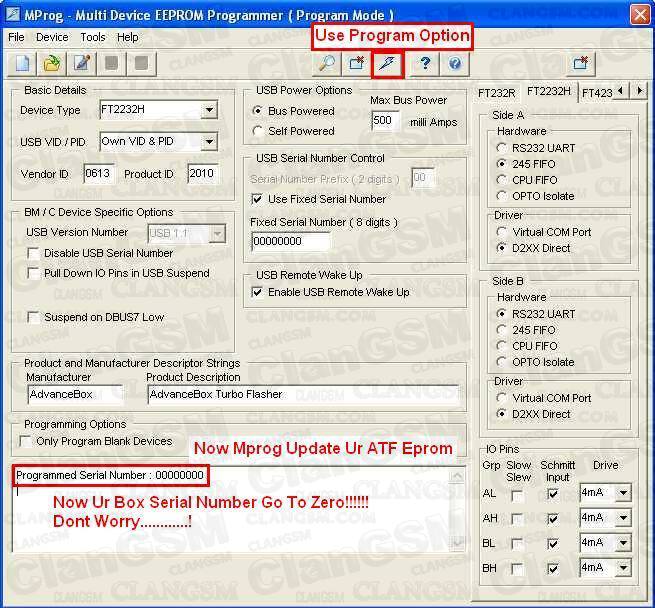Check Only Program Blank Devices
The image size is (655, 608).
25,442
